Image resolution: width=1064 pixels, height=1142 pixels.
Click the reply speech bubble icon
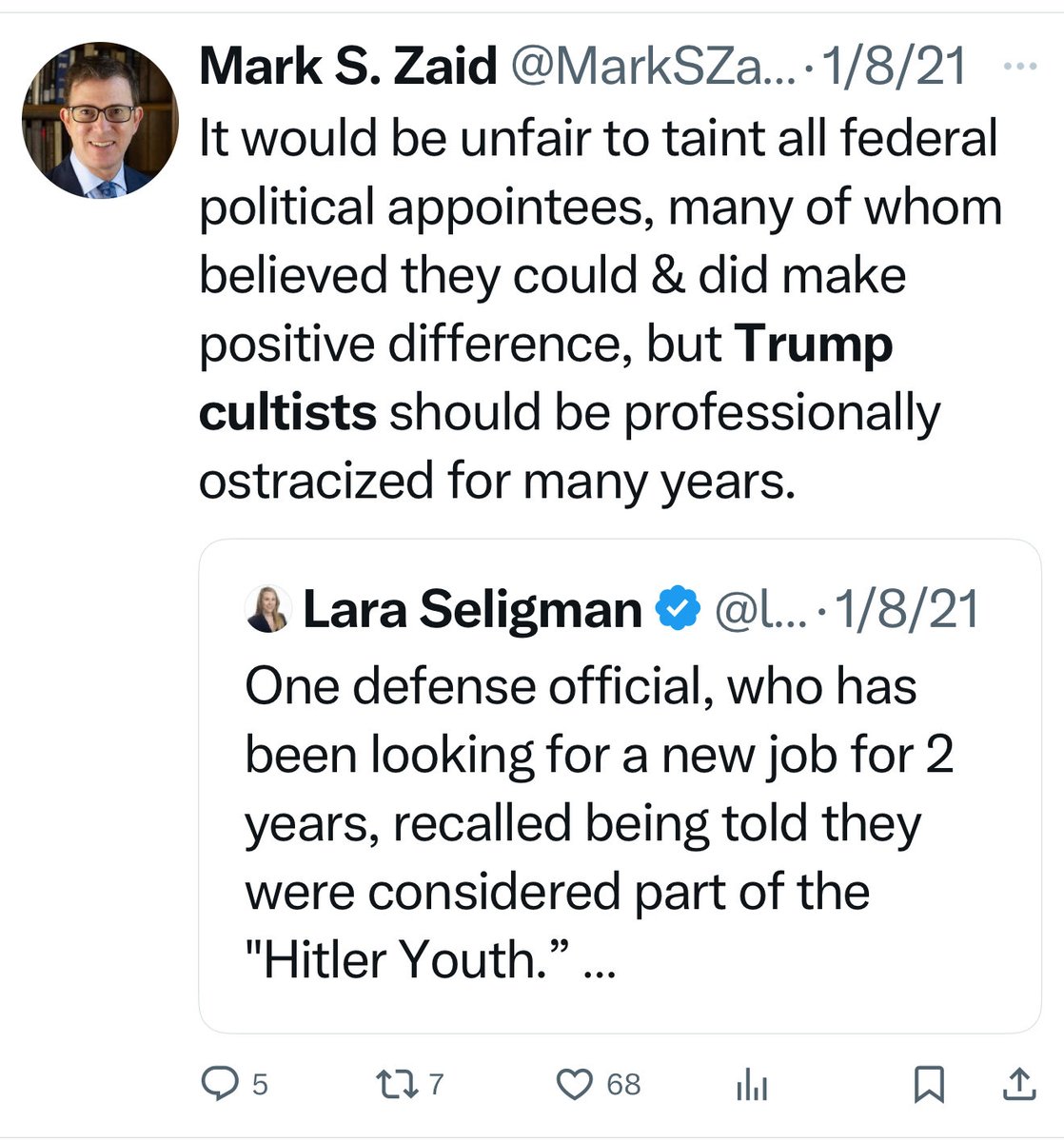coord(222,1084)
